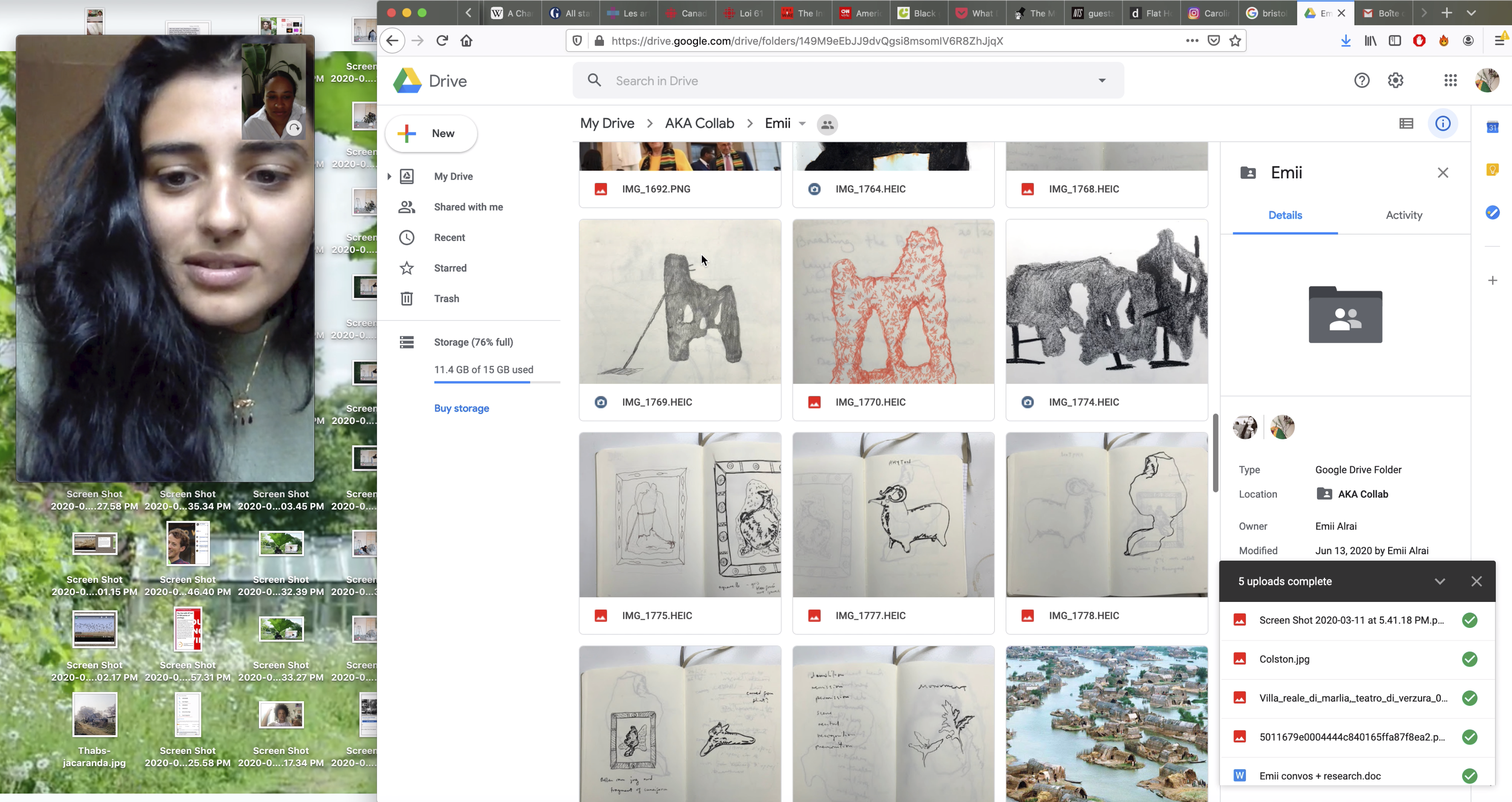Open Google account profile avatar
This screenshot has width=1512, height=802.
tap(1487, 80)
